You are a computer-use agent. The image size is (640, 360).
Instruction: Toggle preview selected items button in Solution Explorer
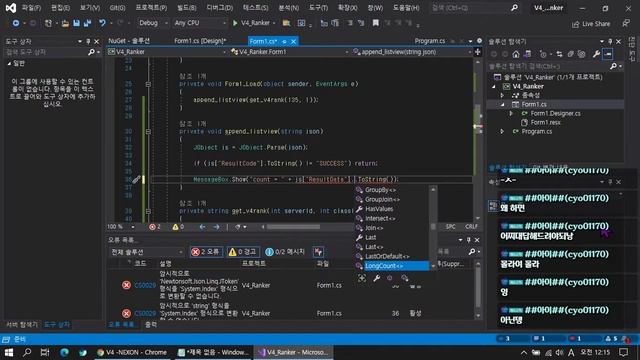608,54
